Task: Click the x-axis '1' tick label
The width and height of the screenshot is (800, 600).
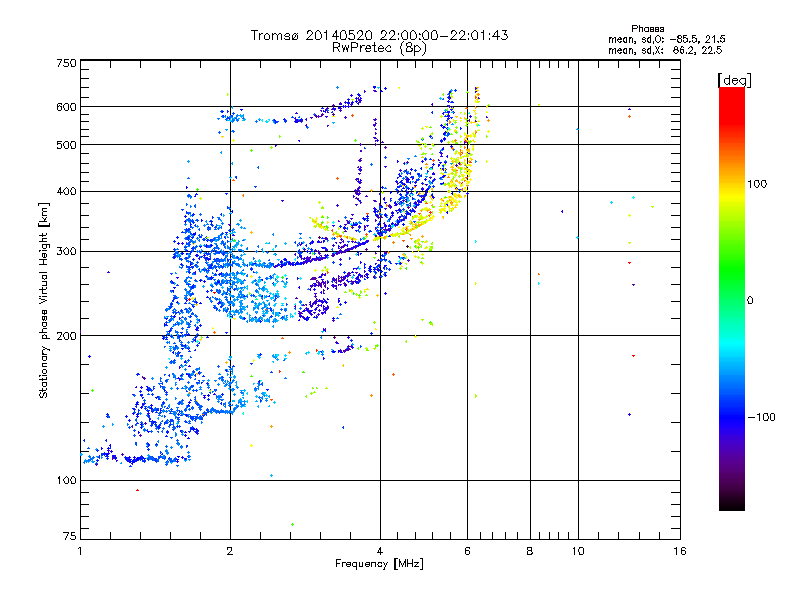Action: (x=80, y=551)
